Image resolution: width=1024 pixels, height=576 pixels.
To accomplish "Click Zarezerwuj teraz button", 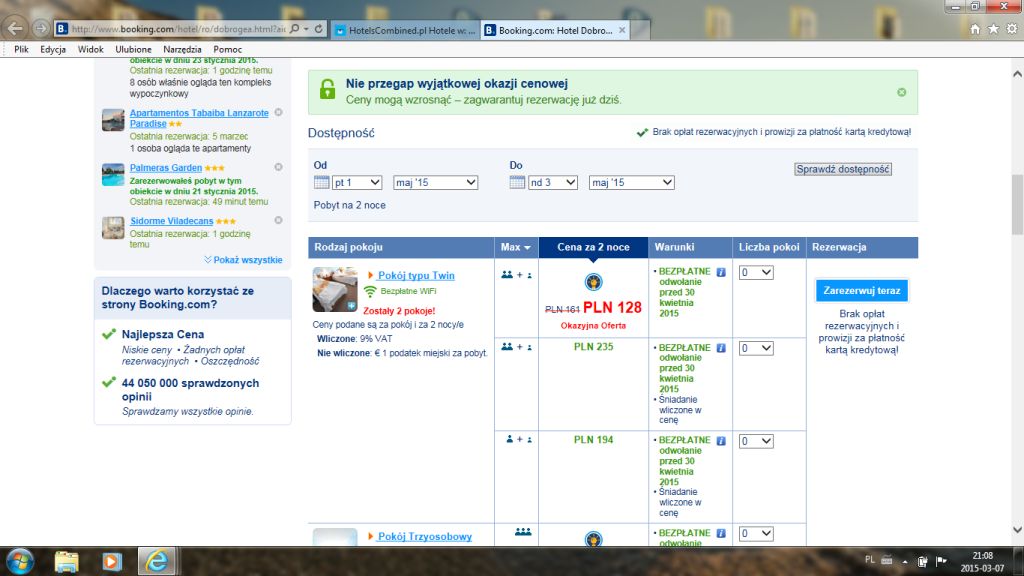I will pyautogui.click(x=861, y=291).
